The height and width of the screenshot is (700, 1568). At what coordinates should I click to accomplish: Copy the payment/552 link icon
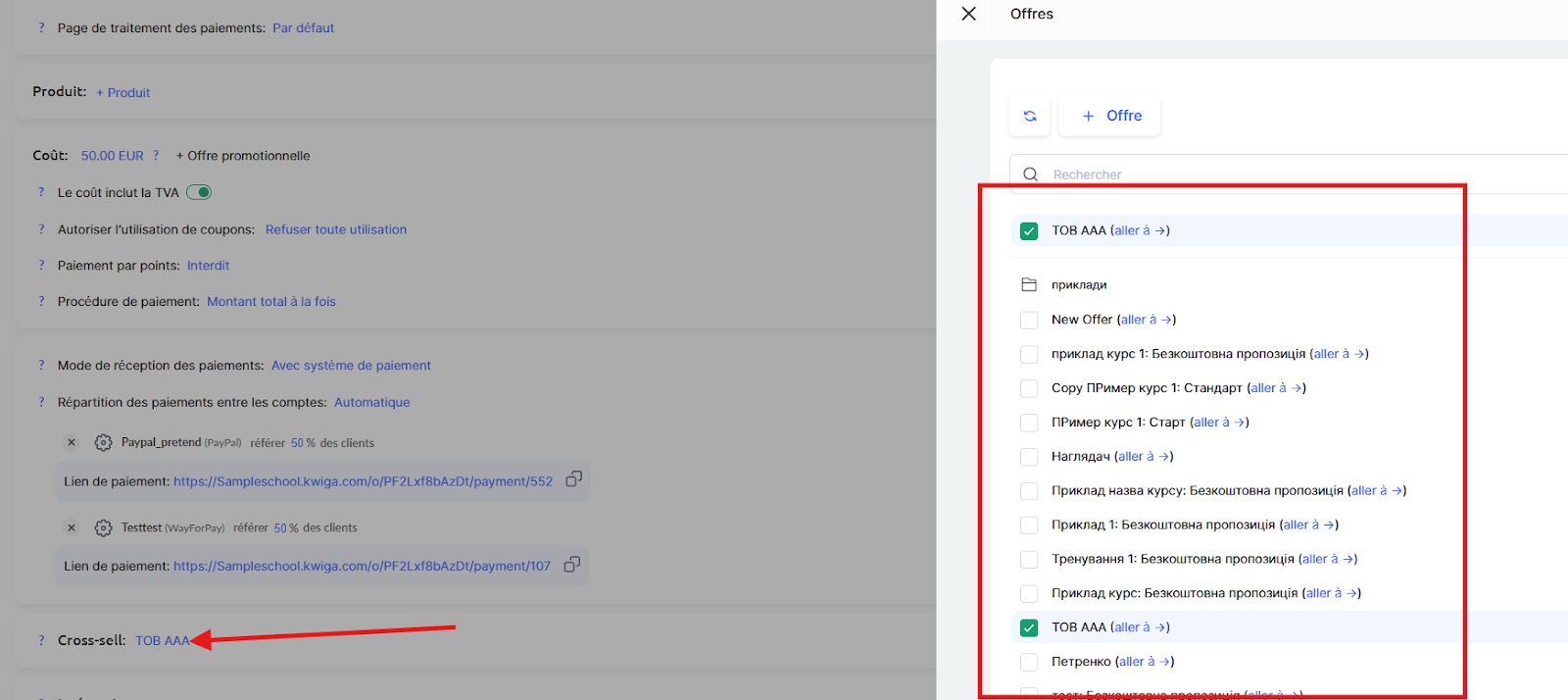pos(573,479)
